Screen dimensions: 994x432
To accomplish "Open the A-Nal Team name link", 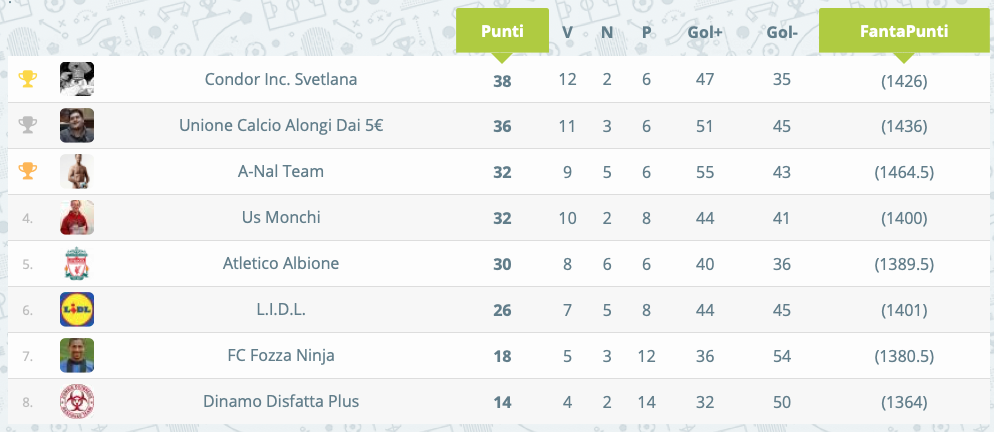I will 281,171.
